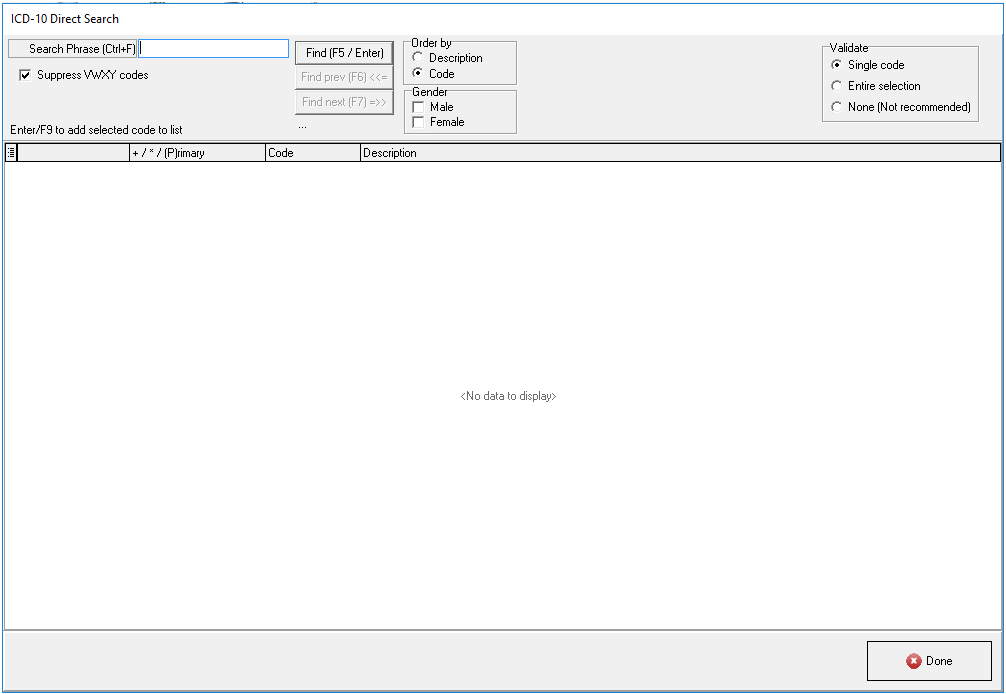Select None (Not recommended) validation
The height and width of the screenshot is (694, 1006).
point(837,107)
